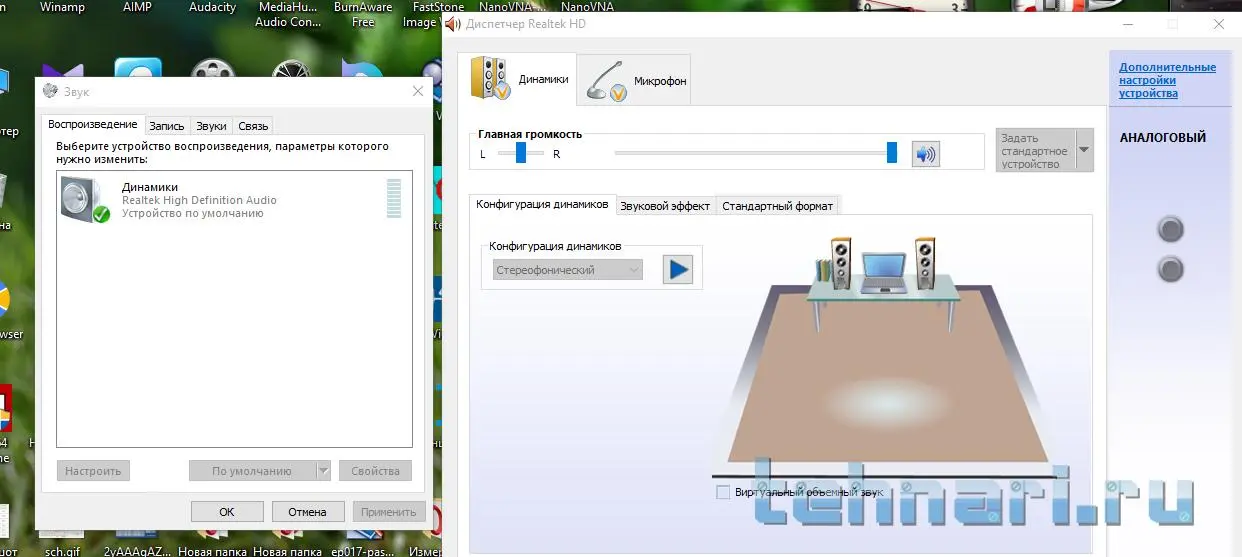1242x557 pixels.
Task: Open the Звуки tab in Звук window
Action: pyautogui.click(x=211, y=126)
